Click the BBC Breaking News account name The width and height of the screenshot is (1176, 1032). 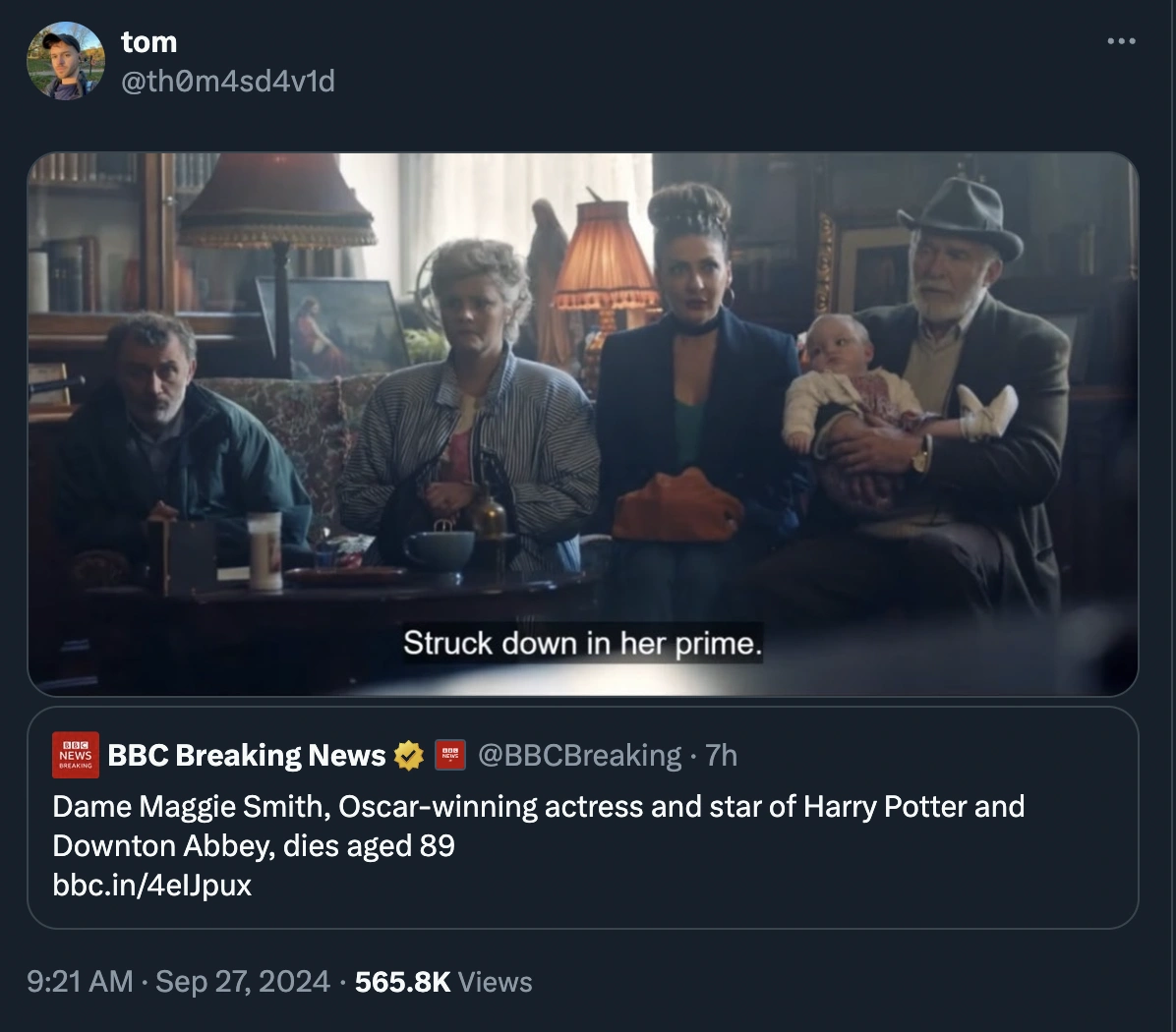click(246, 755)
